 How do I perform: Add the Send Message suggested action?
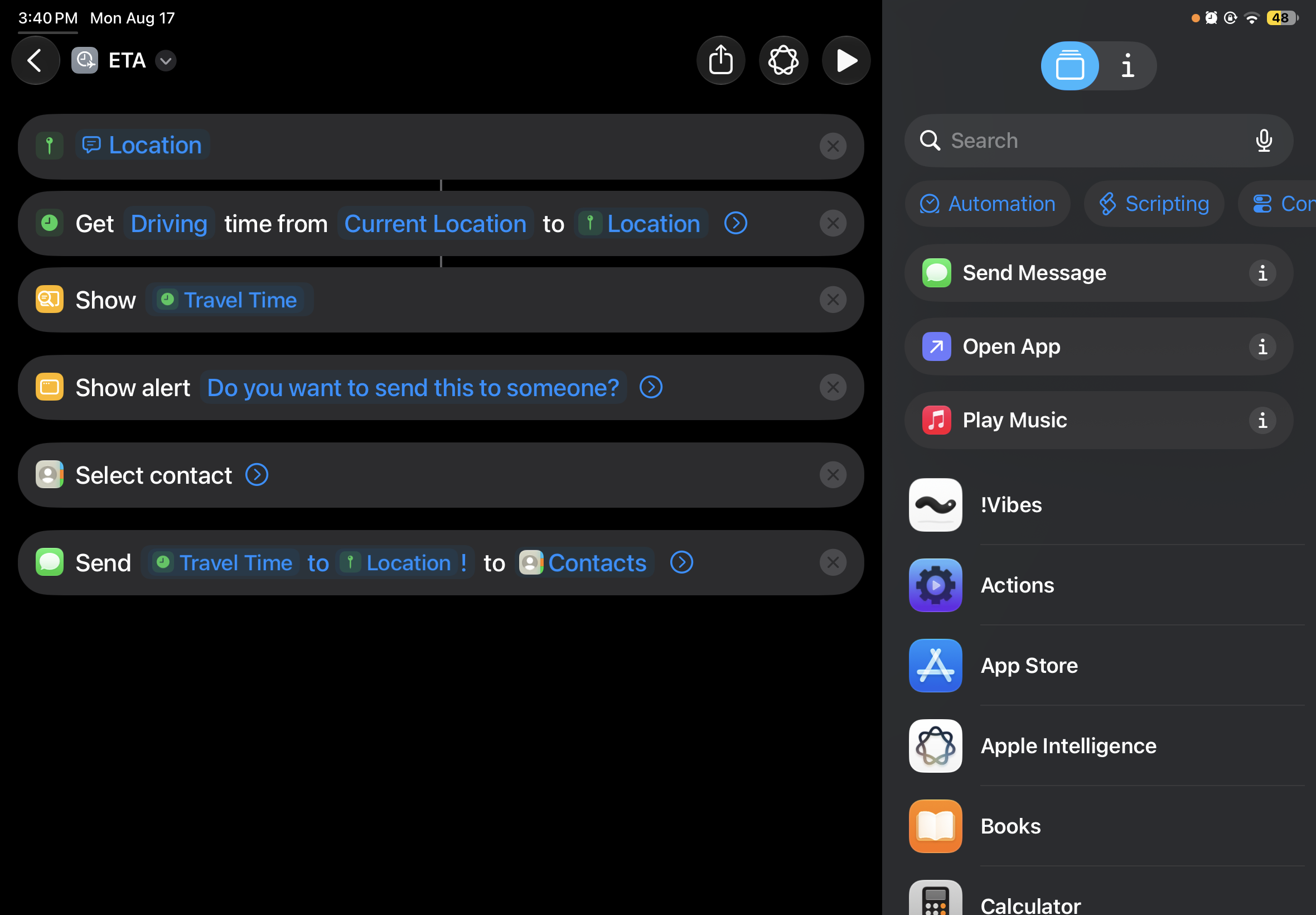[1099, 273]
